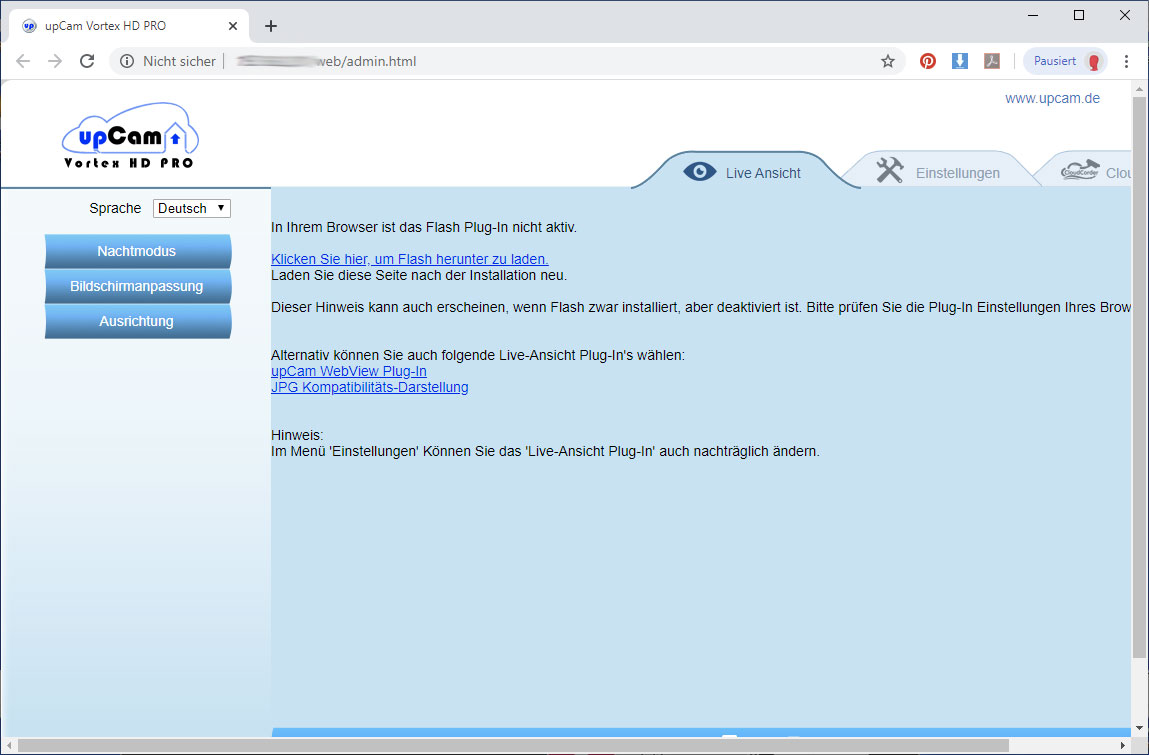Open the site info icon next to Nicht sicher
The width and height of the screenshot is (1149, 755).
click(x=127, y=62)
